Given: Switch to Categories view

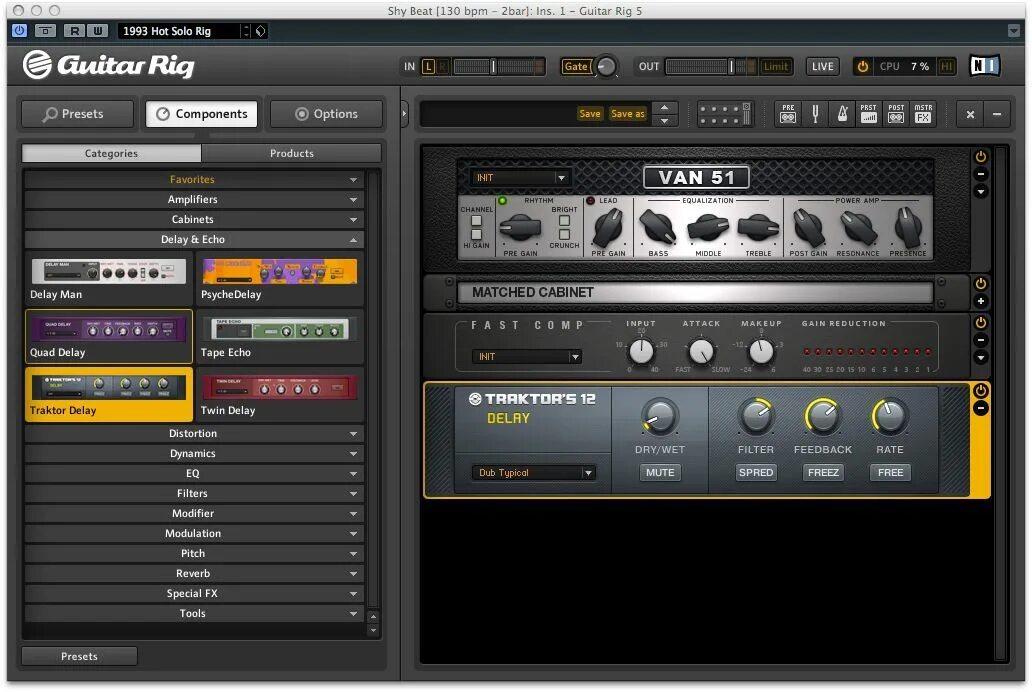Looking at the screenshot, I should pyautogui.click(x=111, y=153).
